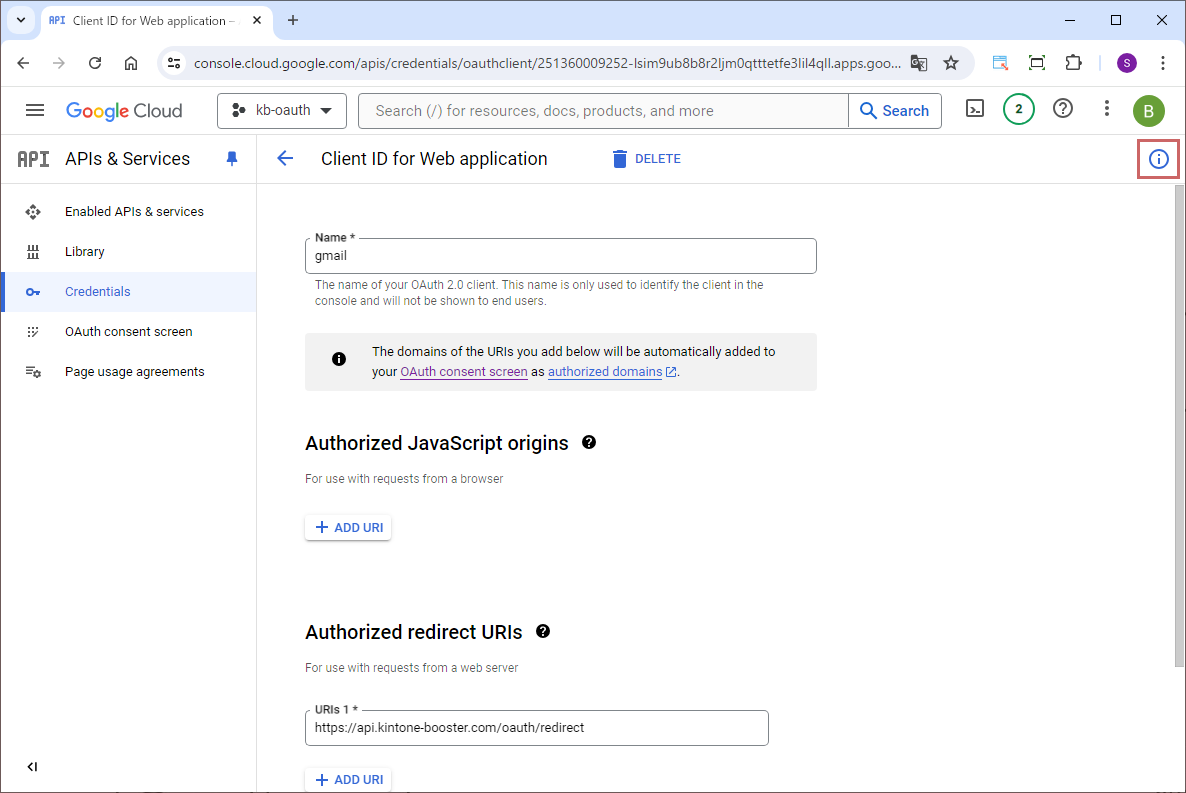1186x793 pixels.
Task: Show the info panel icon at top right
Action: click(x=1158, y=159)
